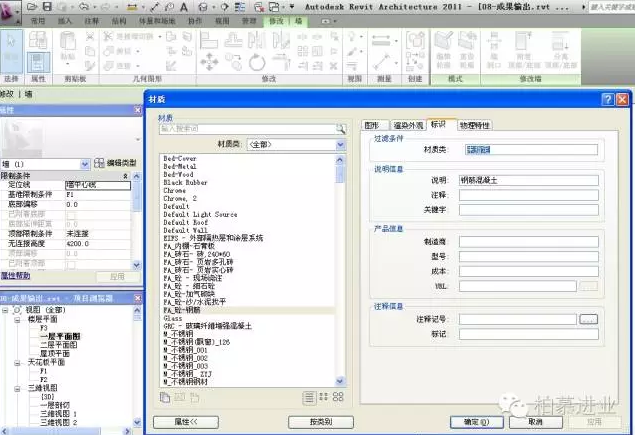Click the search magnifier icon in materials dialog

pos(340,128)
